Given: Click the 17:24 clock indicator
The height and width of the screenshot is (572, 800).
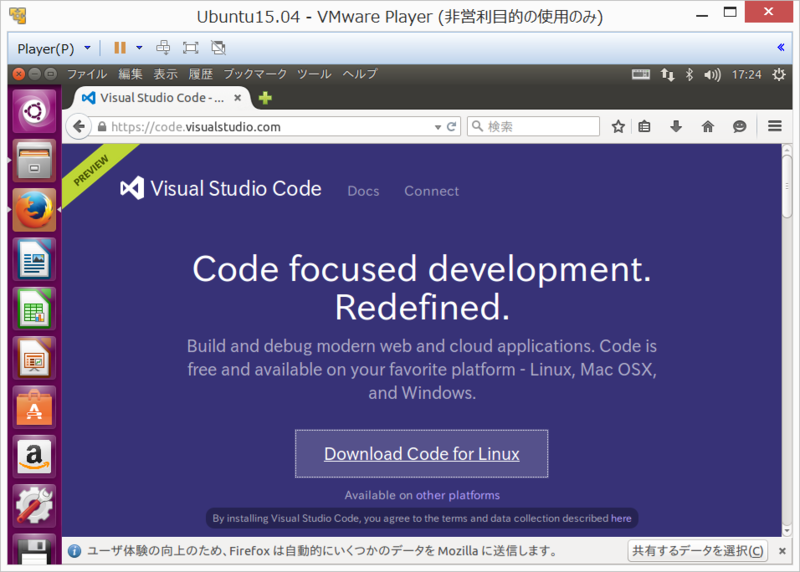Looking at the screenshot, I should tap(746, 74).
